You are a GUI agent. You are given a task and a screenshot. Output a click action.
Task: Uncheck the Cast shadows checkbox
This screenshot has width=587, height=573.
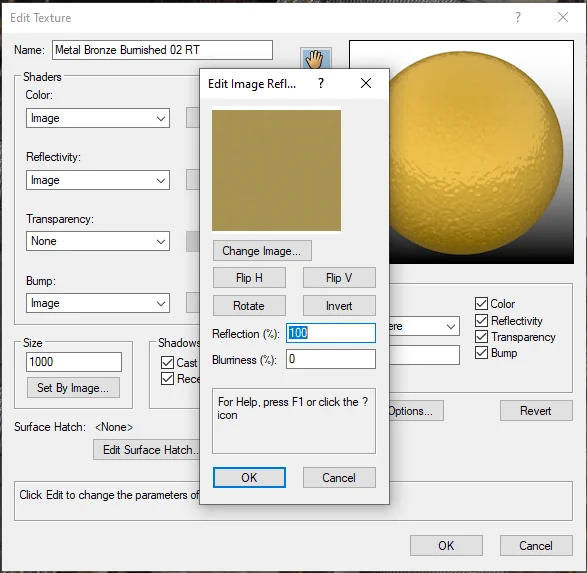pyautogui.click(x=167, y=362)
